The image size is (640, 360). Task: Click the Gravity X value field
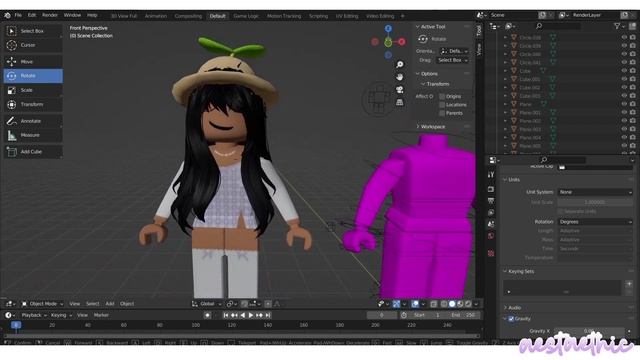[x=589, y=331]
